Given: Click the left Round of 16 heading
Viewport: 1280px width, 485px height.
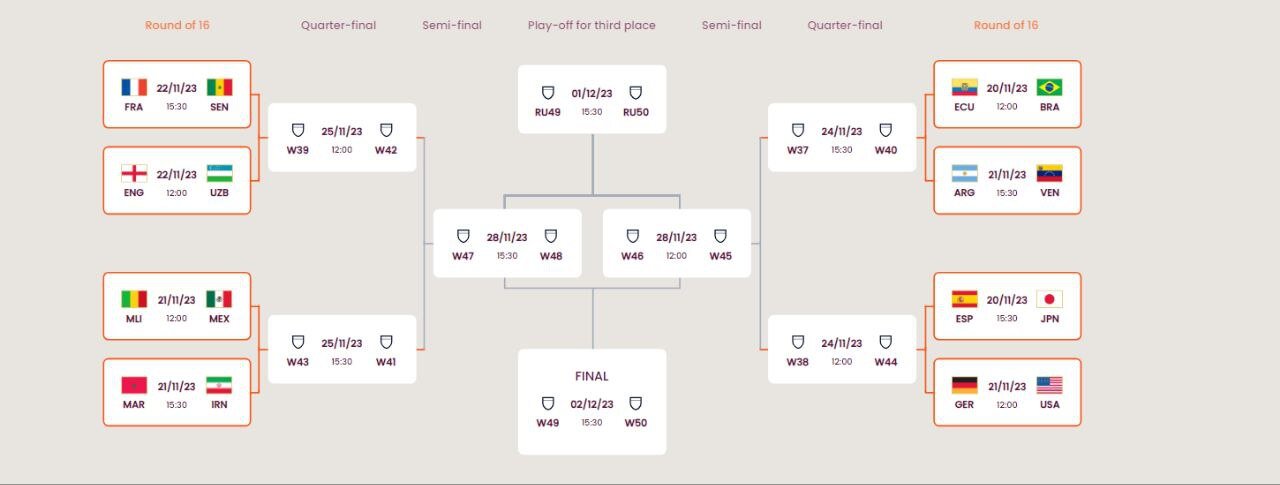Looking at the screenshot, I should 177,25.
